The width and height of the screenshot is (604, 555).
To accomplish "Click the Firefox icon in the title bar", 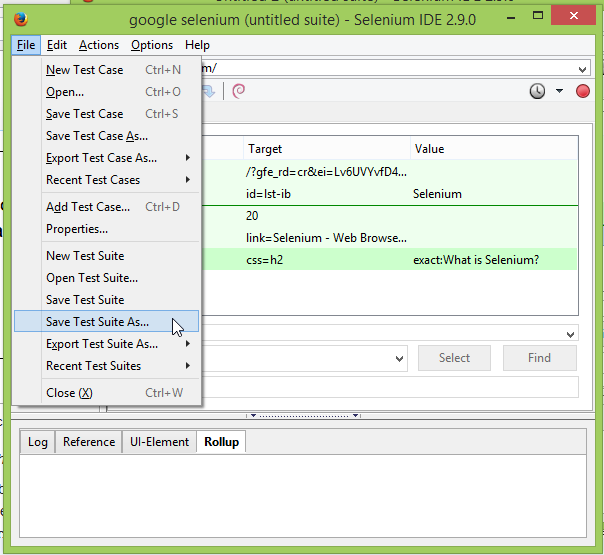I will click(21, 19).
